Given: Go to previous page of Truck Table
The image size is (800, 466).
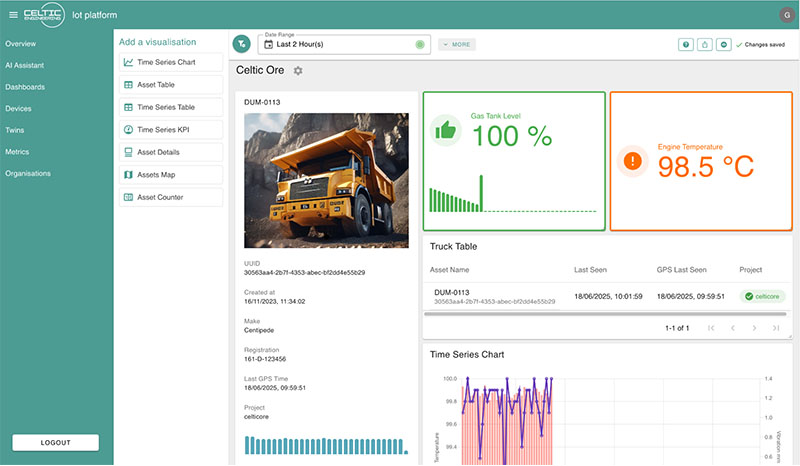Looking at the screenshot, I should pos(733,328).
